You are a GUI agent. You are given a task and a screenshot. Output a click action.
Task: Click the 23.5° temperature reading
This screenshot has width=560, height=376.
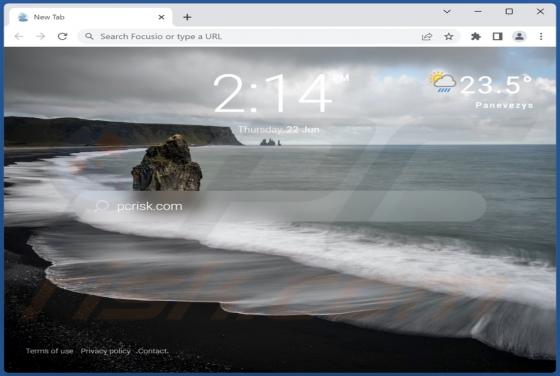(496, 85)
